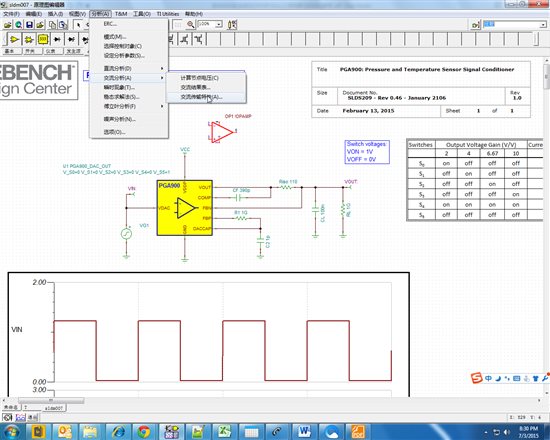The image size is (550, 440).
Task: Click the horizontal scrollbar thumb
Action: 51,400
